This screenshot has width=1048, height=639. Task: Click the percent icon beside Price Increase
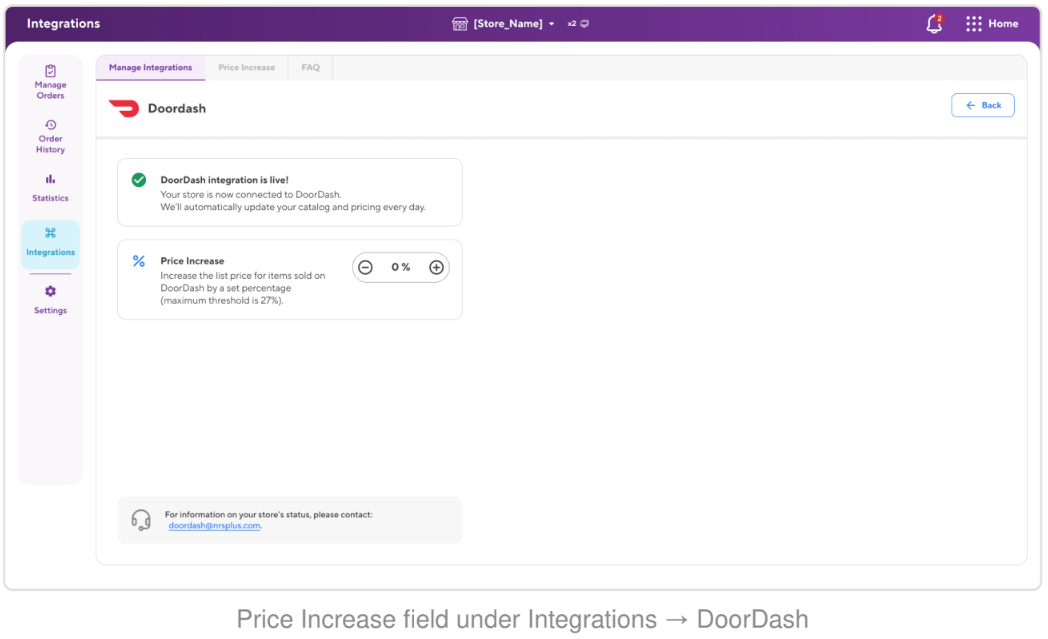point(138,261)
